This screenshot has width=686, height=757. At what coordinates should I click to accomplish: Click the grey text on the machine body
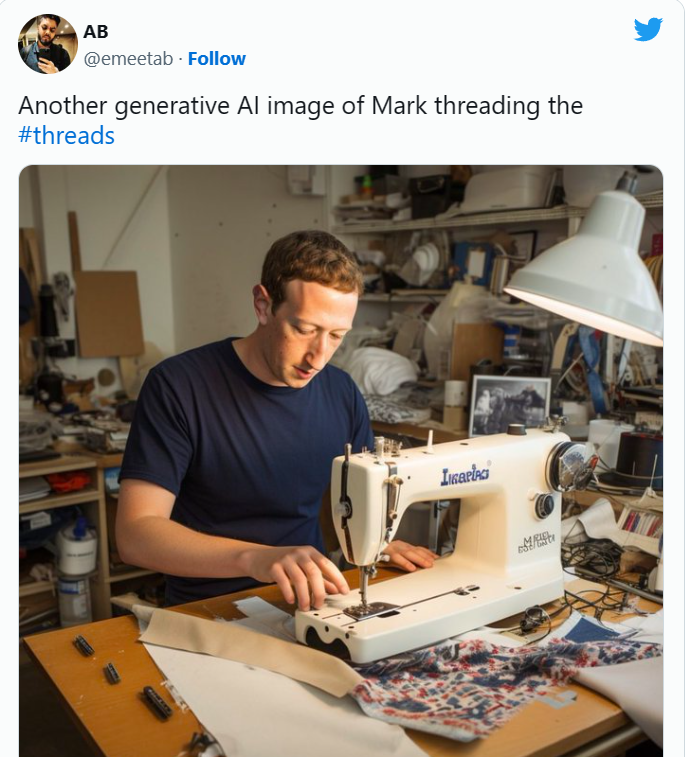537,542
